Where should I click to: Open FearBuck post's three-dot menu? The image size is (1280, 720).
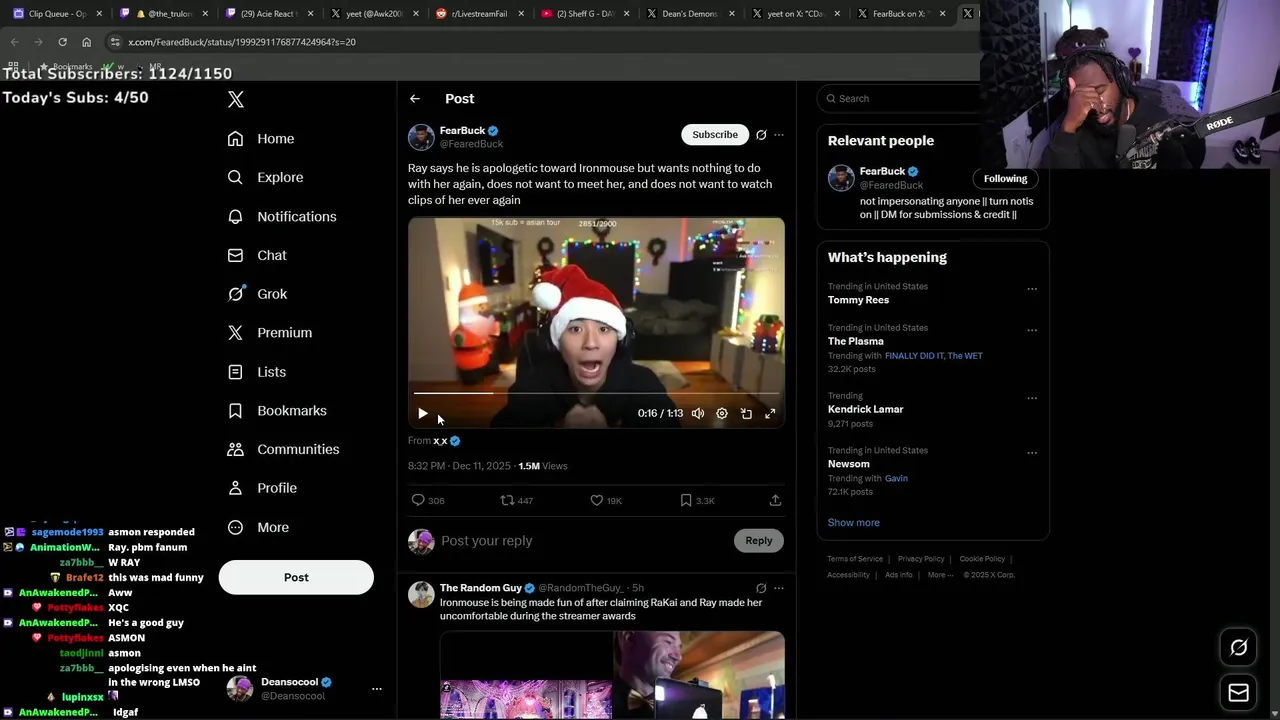[779, 135]
